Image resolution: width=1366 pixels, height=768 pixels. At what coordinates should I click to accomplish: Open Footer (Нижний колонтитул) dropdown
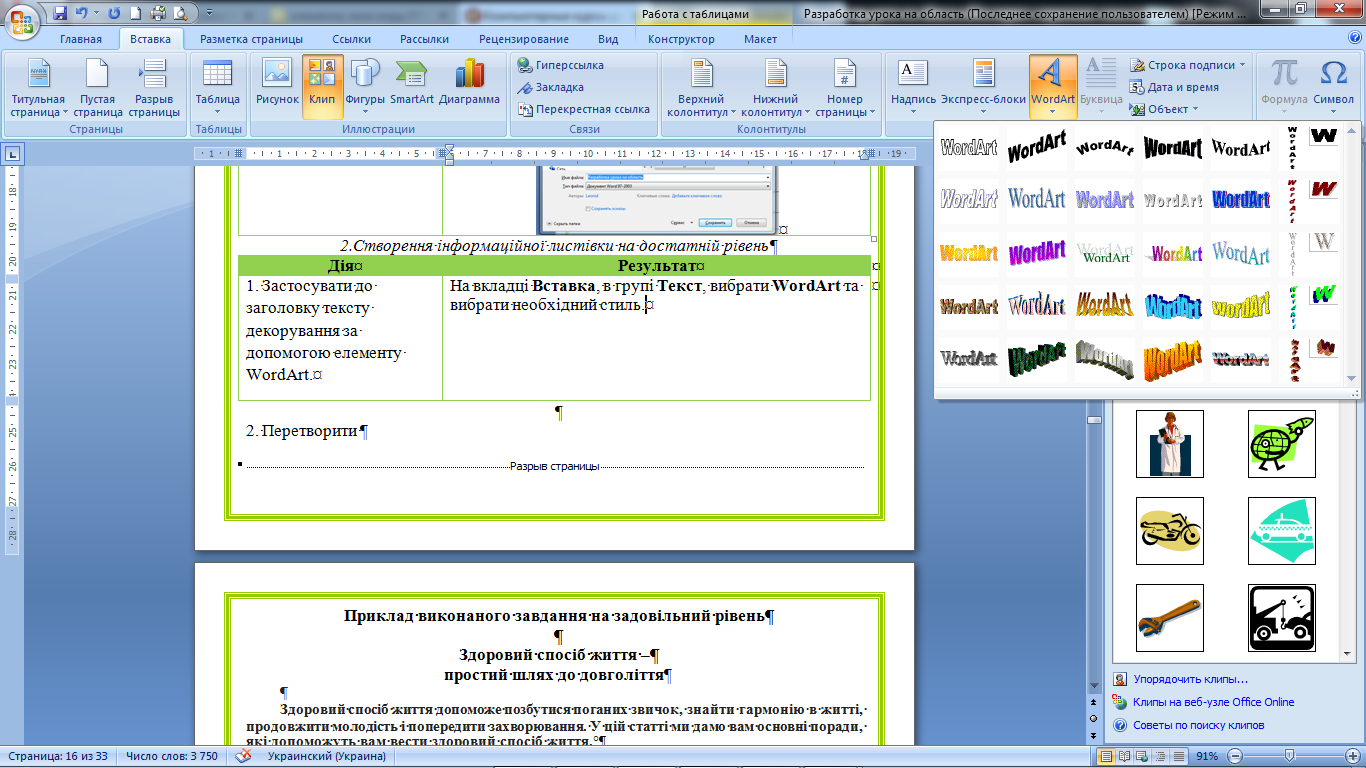tap(776, 88)
